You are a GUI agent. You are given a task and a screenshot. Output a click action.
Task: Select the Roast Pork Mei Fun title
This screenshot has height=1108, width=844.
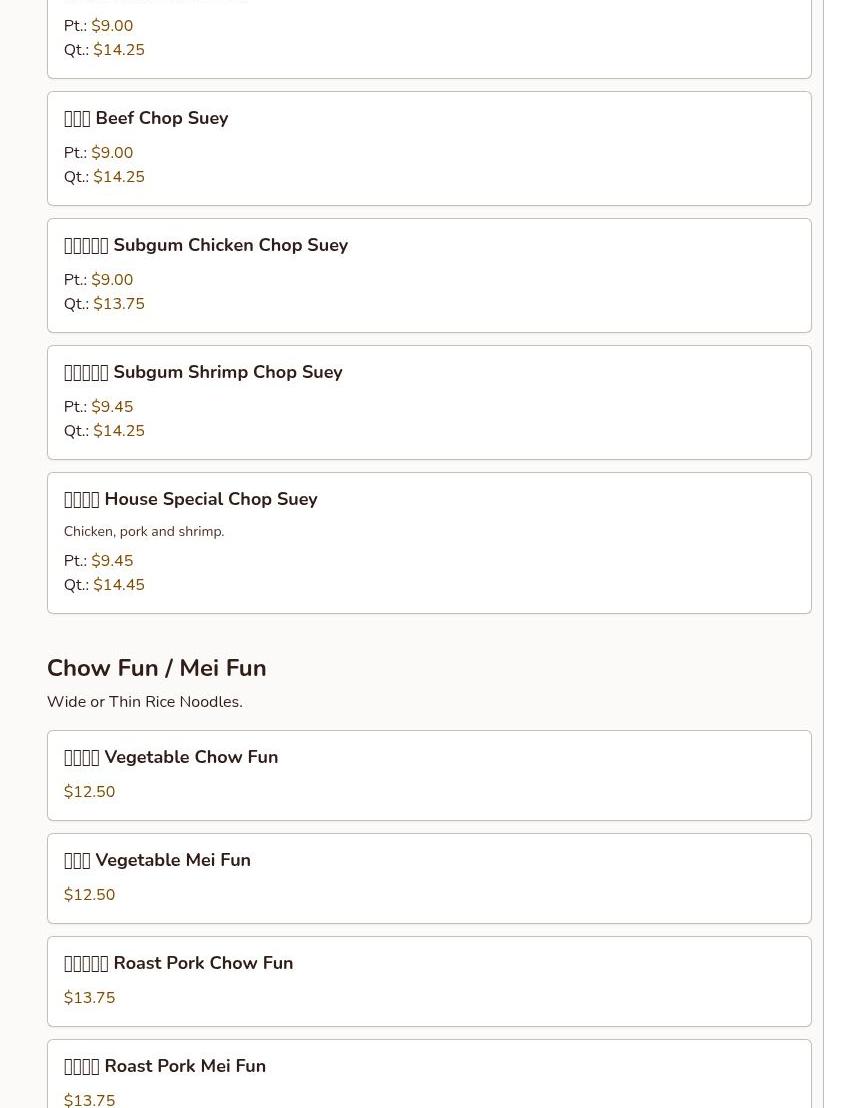[165, 1066]
